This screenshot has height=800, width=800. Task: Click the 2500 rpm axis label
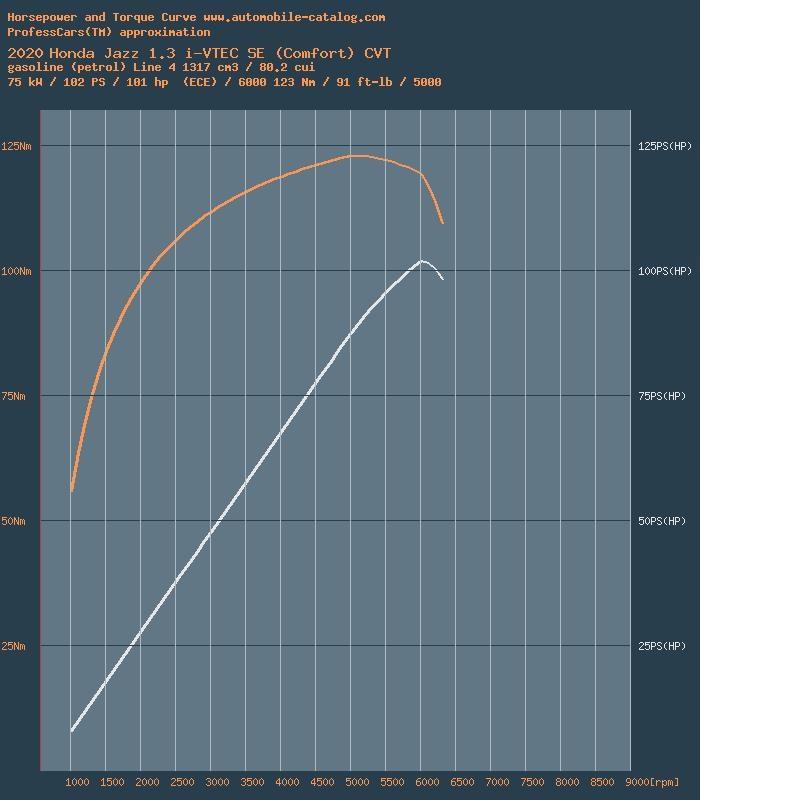click(x=182, y=782)
